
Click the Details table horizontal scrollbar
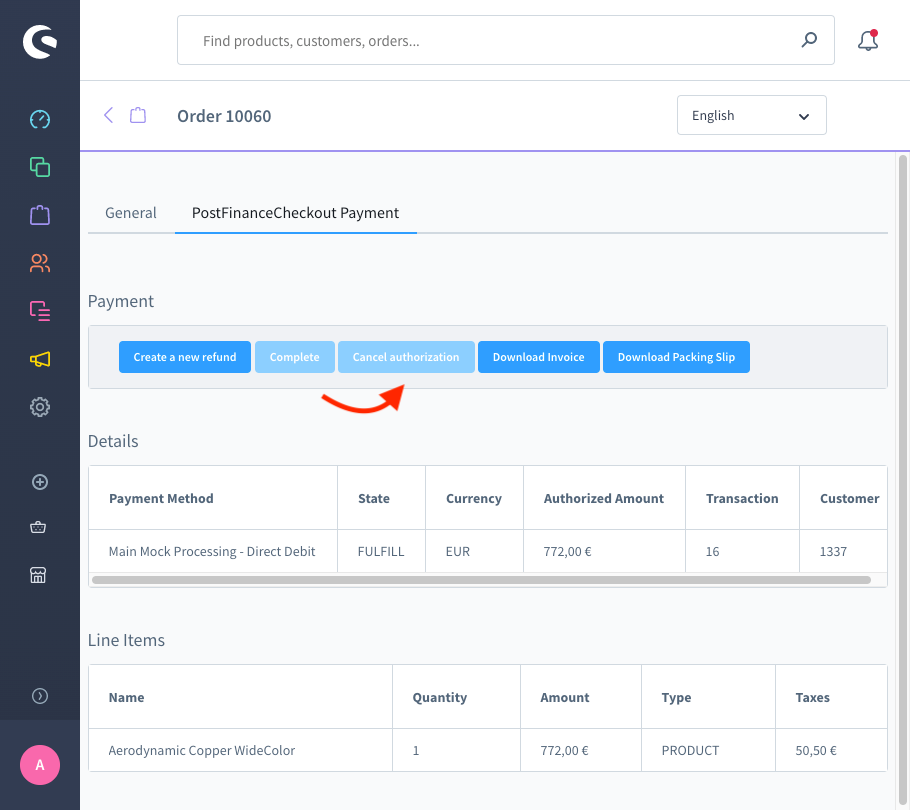[480, 580]
